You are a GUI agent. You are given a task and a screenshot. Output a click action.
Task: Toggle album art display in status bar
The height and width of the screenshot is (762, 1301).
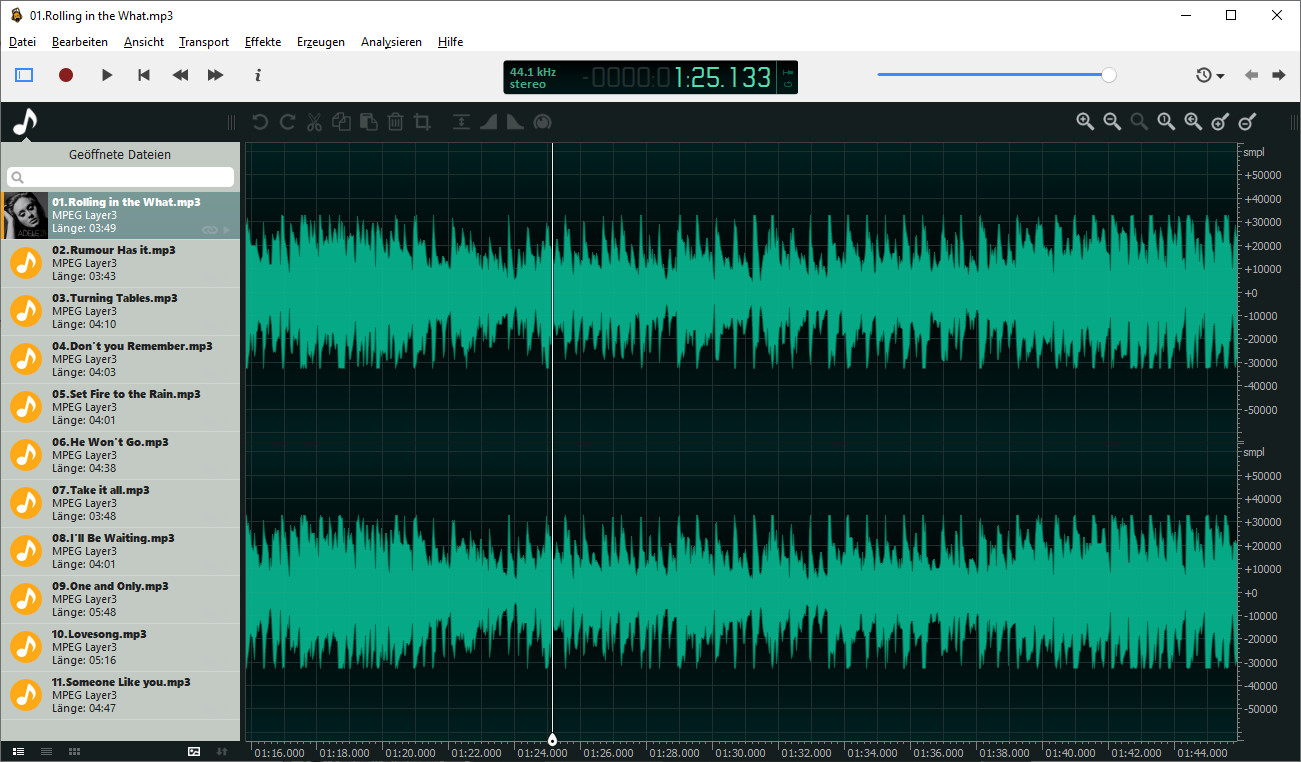(193, 750)
